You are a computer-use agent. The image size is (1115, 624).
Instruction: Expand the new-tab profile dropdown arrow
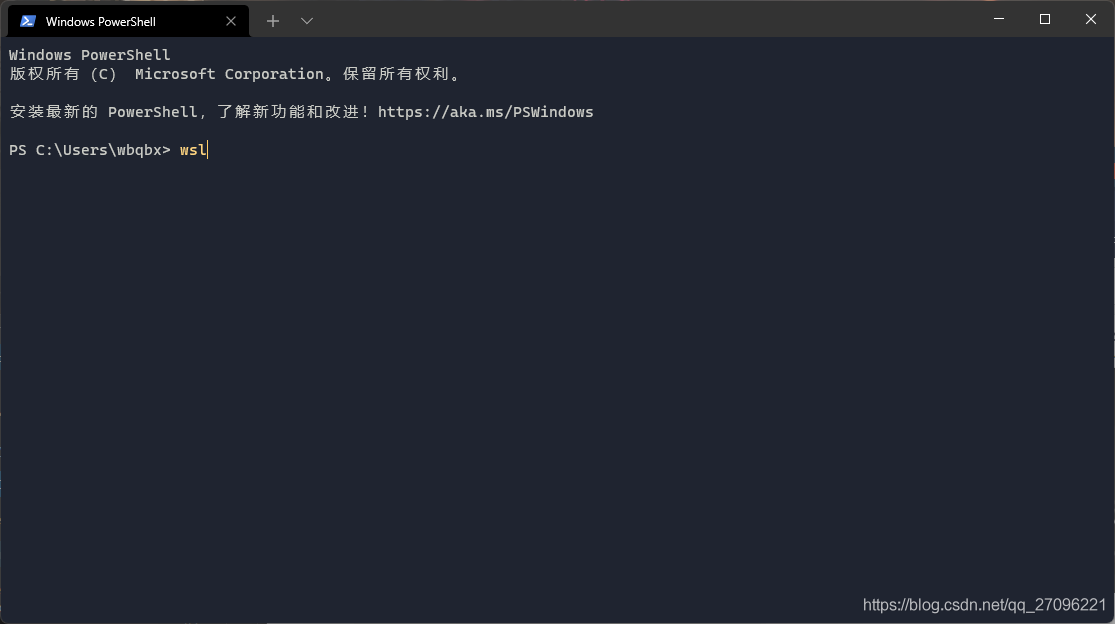306,21
